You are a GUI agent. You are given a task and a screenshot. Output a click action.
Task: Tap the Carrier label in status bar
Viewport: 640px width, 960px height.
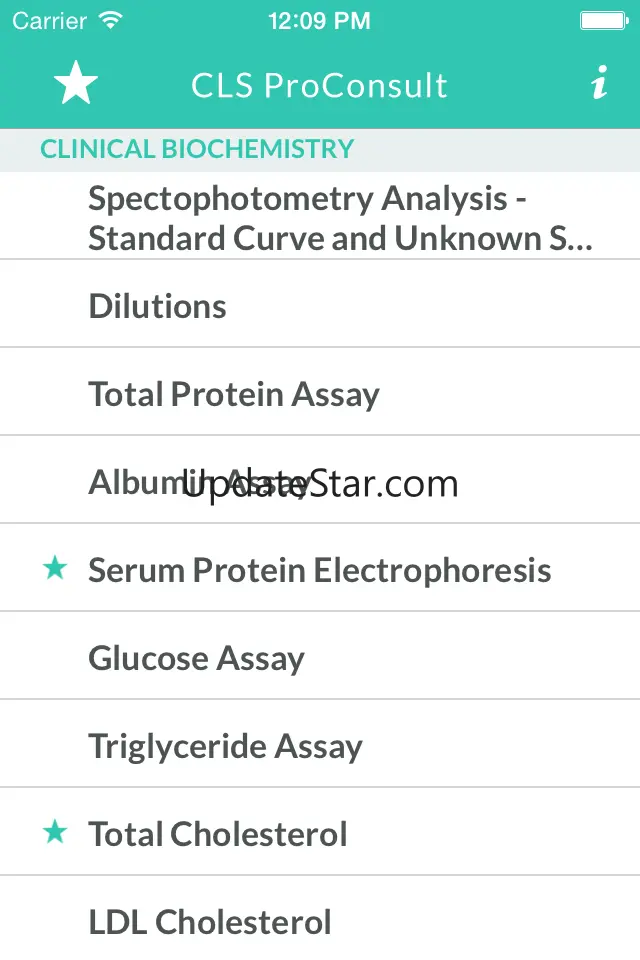[49, 21]
